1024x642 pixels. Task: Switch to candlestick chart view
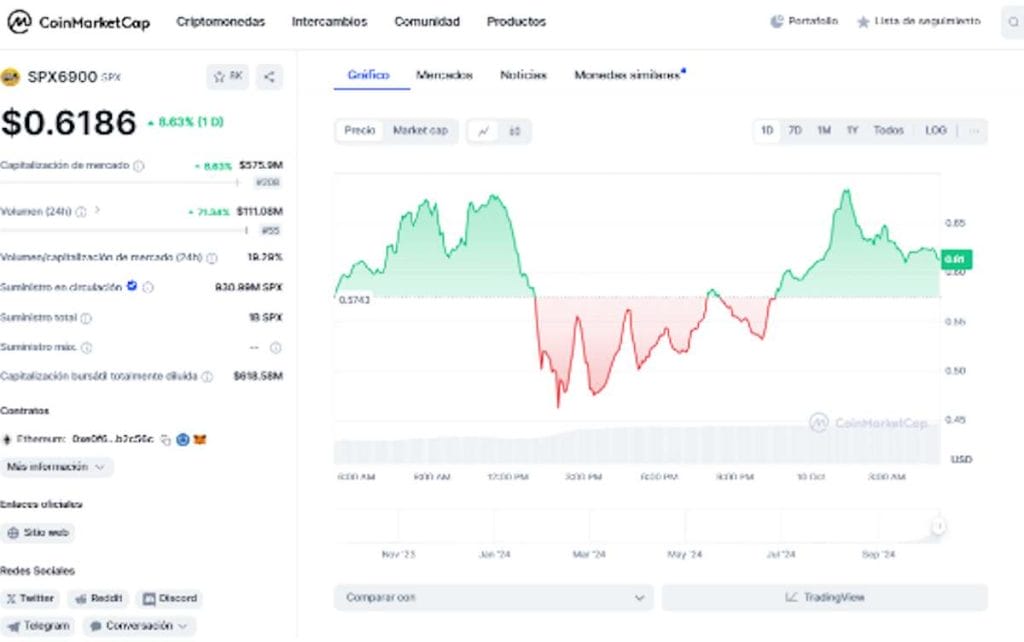coord(515,131)
